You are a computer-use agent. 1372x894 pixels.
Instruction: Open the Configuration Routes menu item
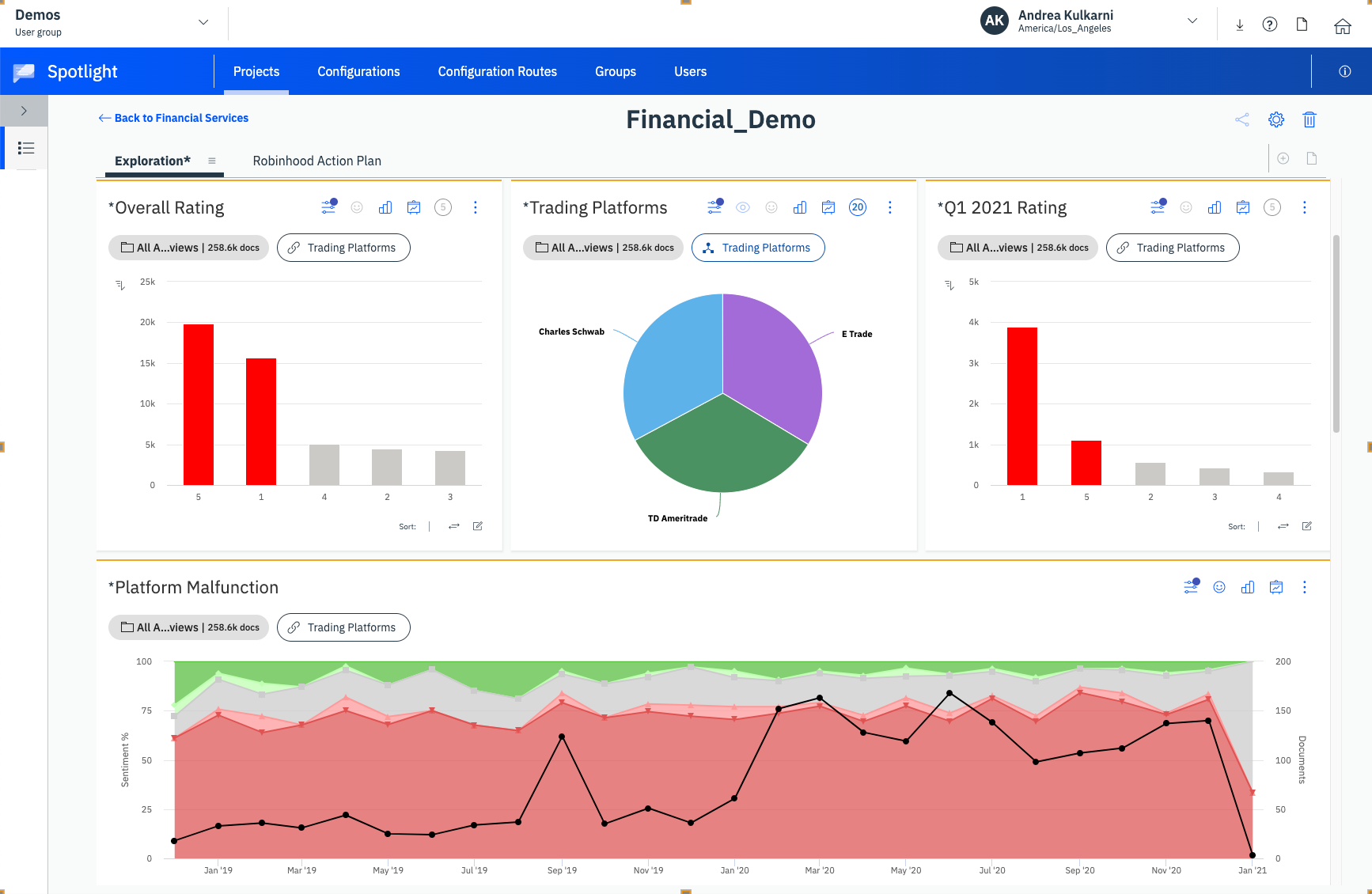coord(497,71)
